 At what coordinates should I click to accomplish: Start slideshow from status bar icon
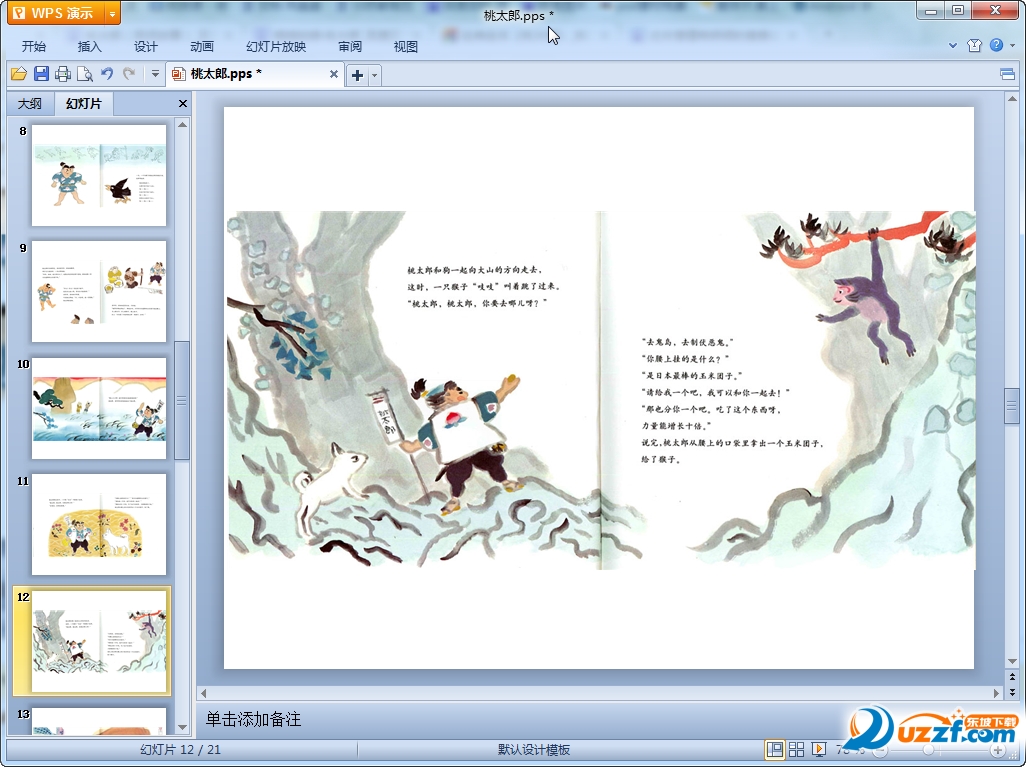tap(819, 749)
